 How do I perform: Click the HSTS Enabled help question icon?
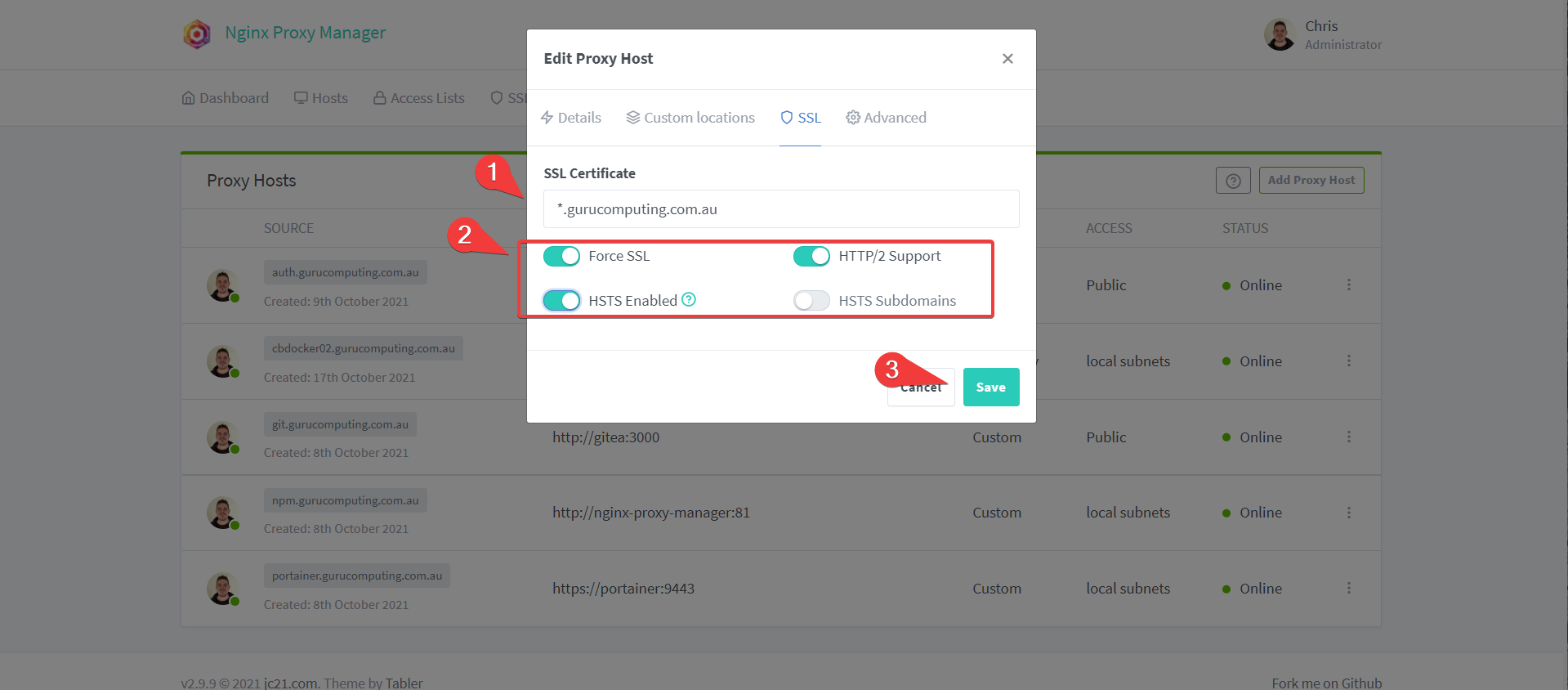click(x=689, y=299)
